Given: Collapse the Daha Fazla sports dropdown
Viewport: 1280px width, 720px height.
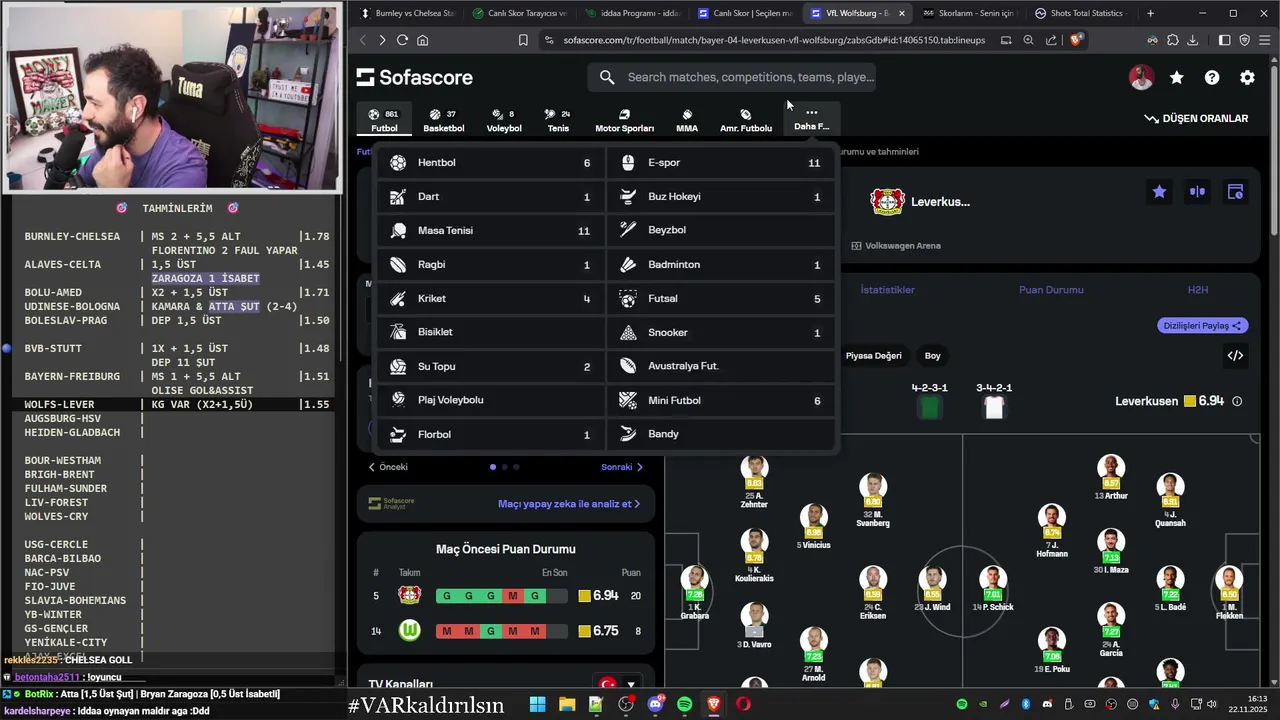Looking at the screenshot, I should click(x=811, y=119).
